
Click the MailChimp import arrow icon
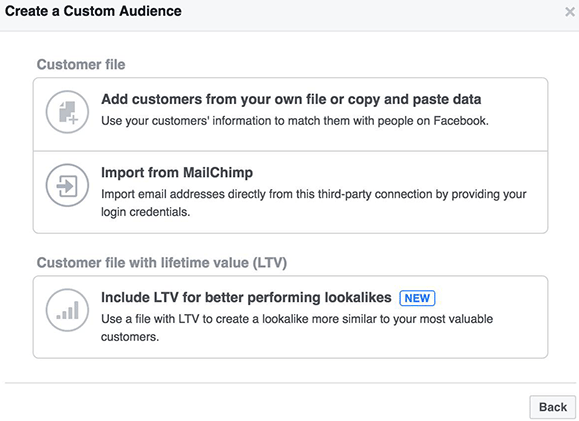coord(67,185)
